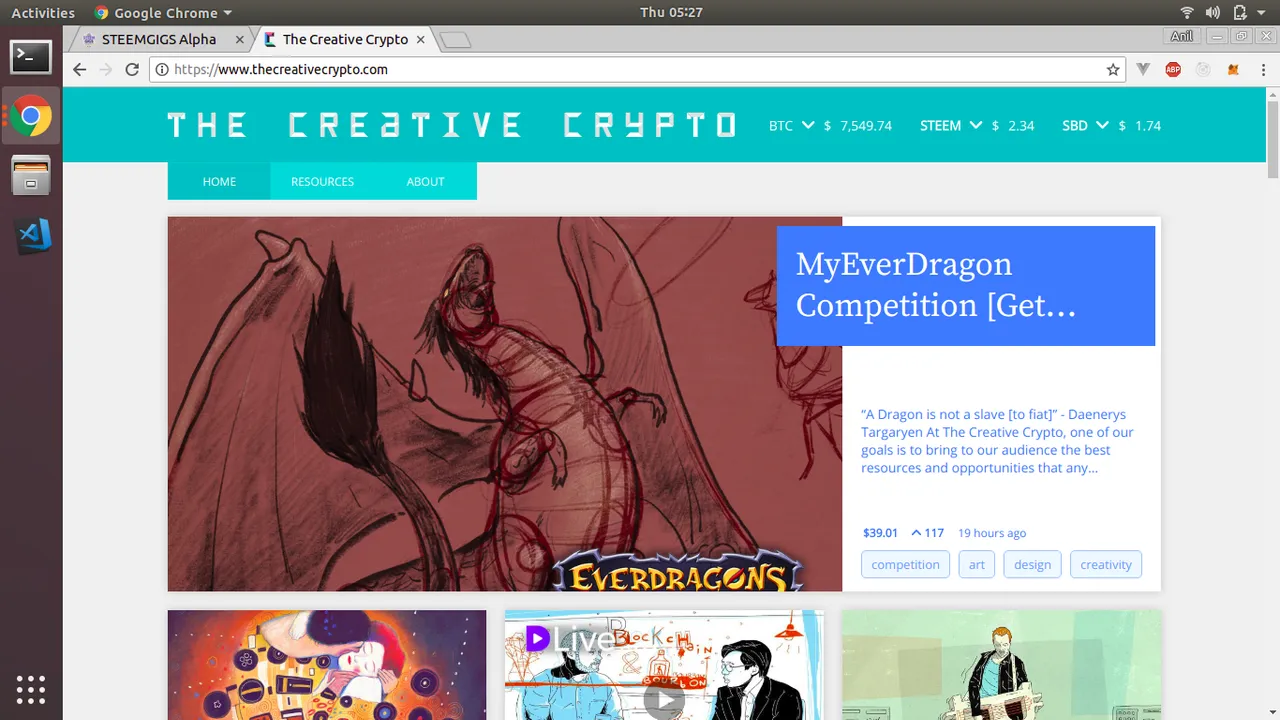This screenshot has width=1280, height=720.
Task: Open Visual Studio Code from the dock
Action: tap(33, 236)
